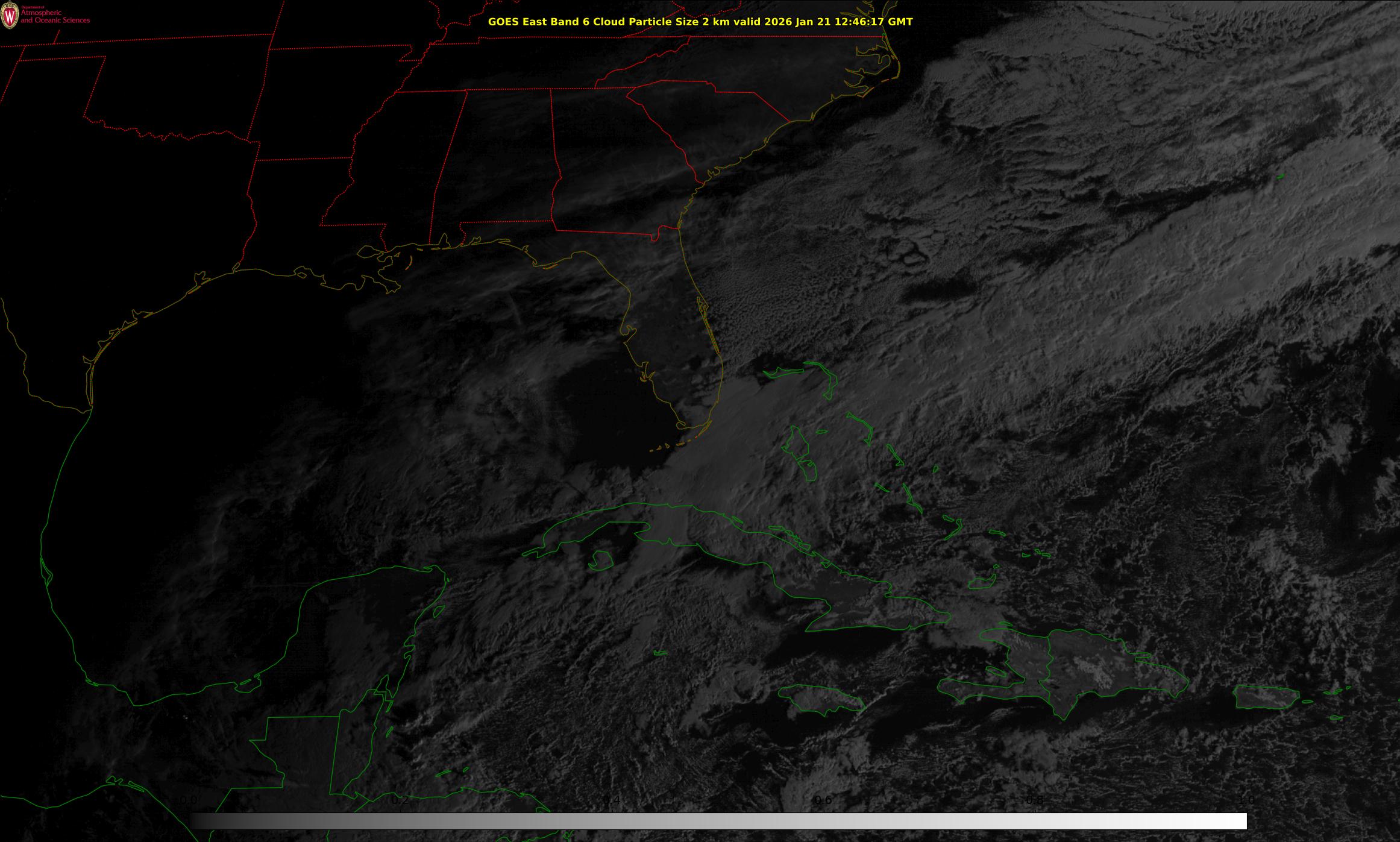Click the 0.2 colorbar tick label

[x=400, y=800]
